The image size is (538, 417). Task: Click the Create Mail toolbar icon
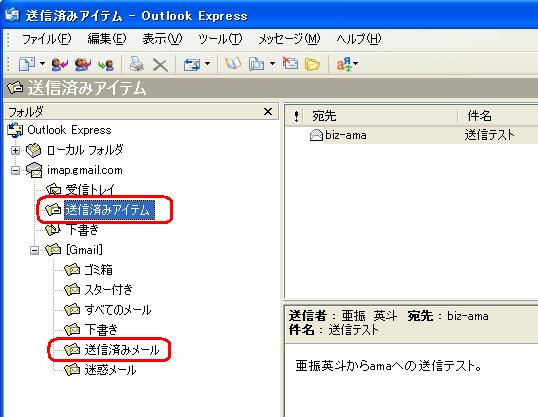(26, 64)
